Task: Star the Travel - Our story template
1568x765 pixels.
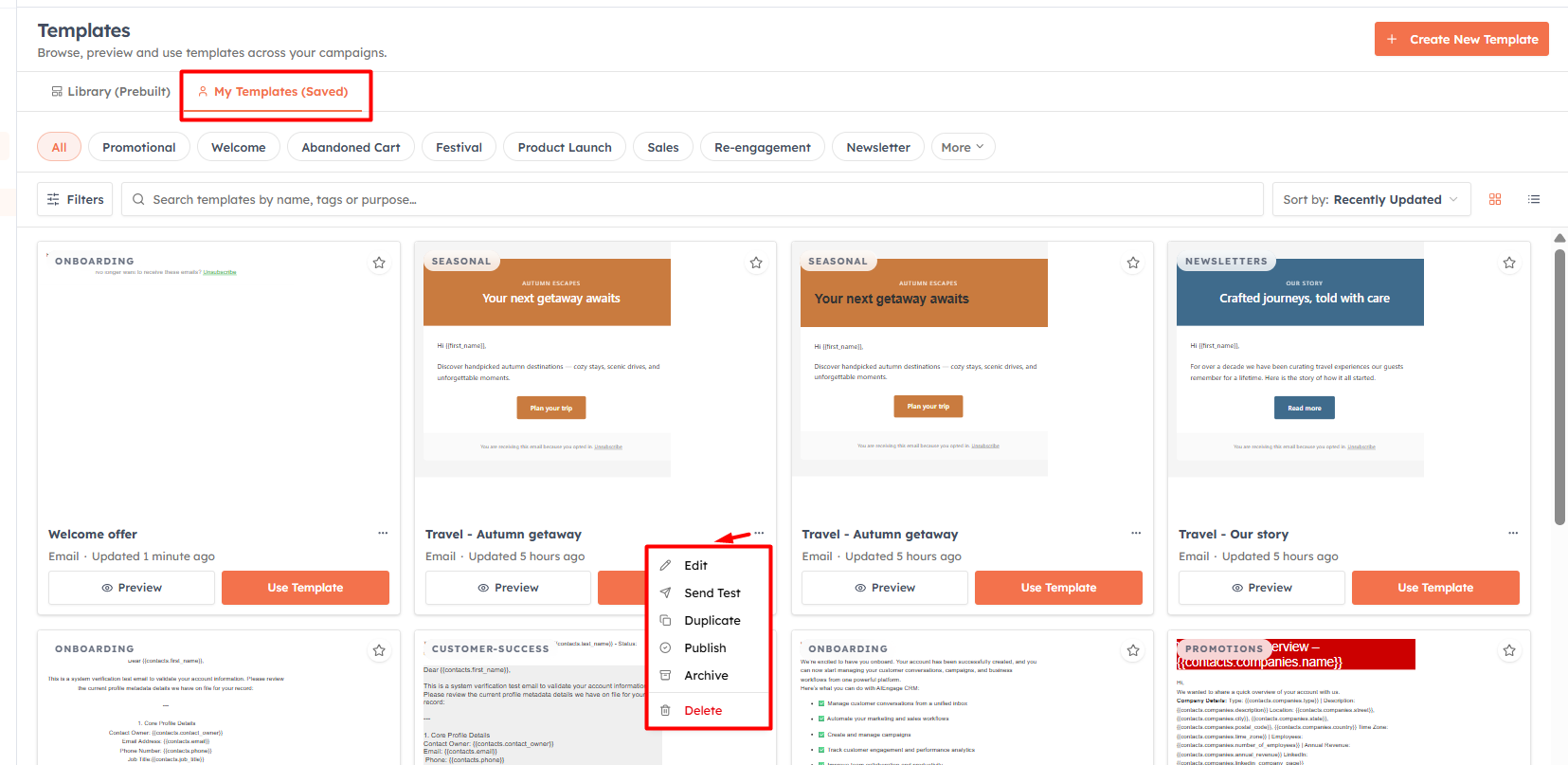Action: [1509, 263]
